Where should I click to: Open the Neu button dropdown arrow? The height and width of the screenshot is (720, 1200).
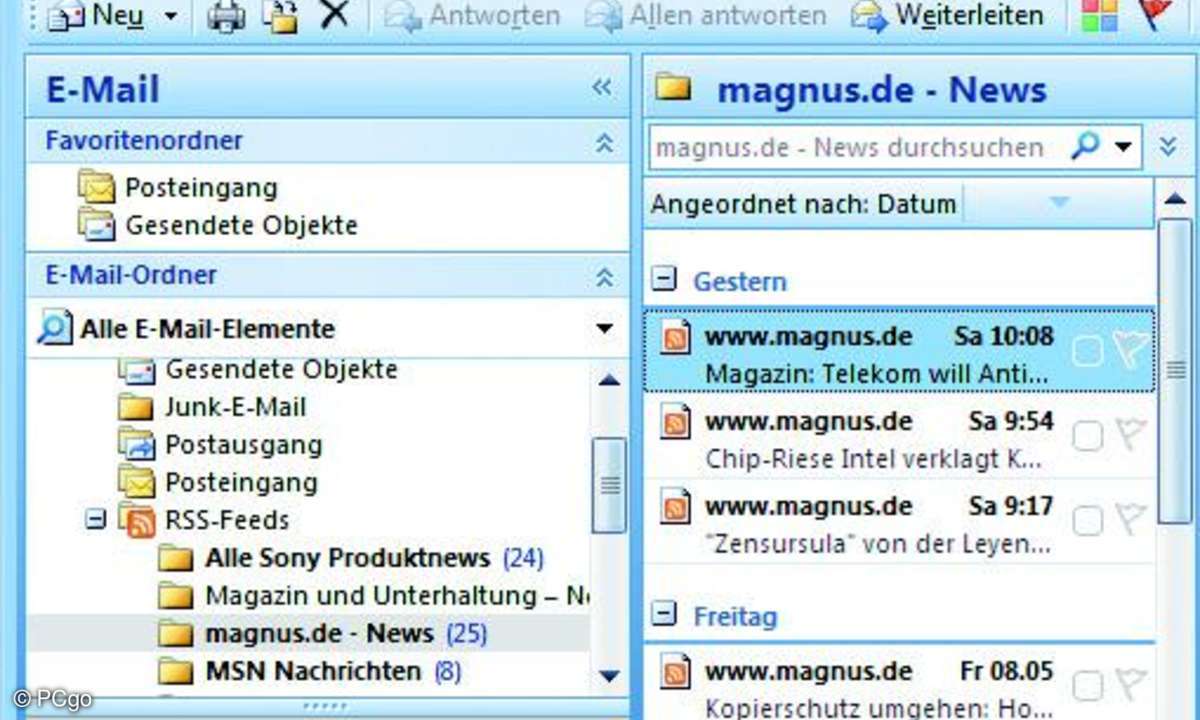click(170, 16)
